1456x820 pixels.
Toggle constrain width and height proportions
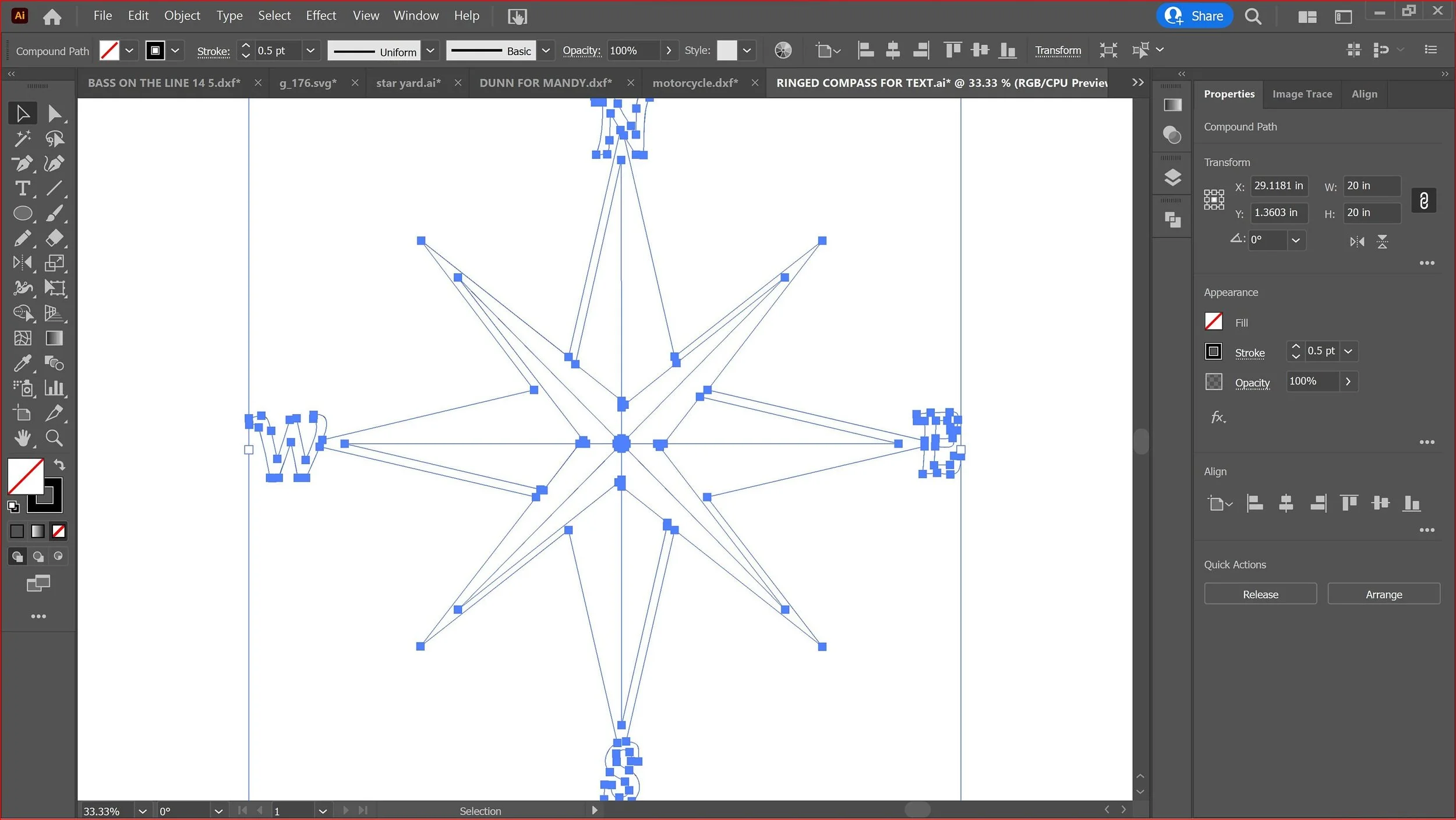(x=1423, y=200)
